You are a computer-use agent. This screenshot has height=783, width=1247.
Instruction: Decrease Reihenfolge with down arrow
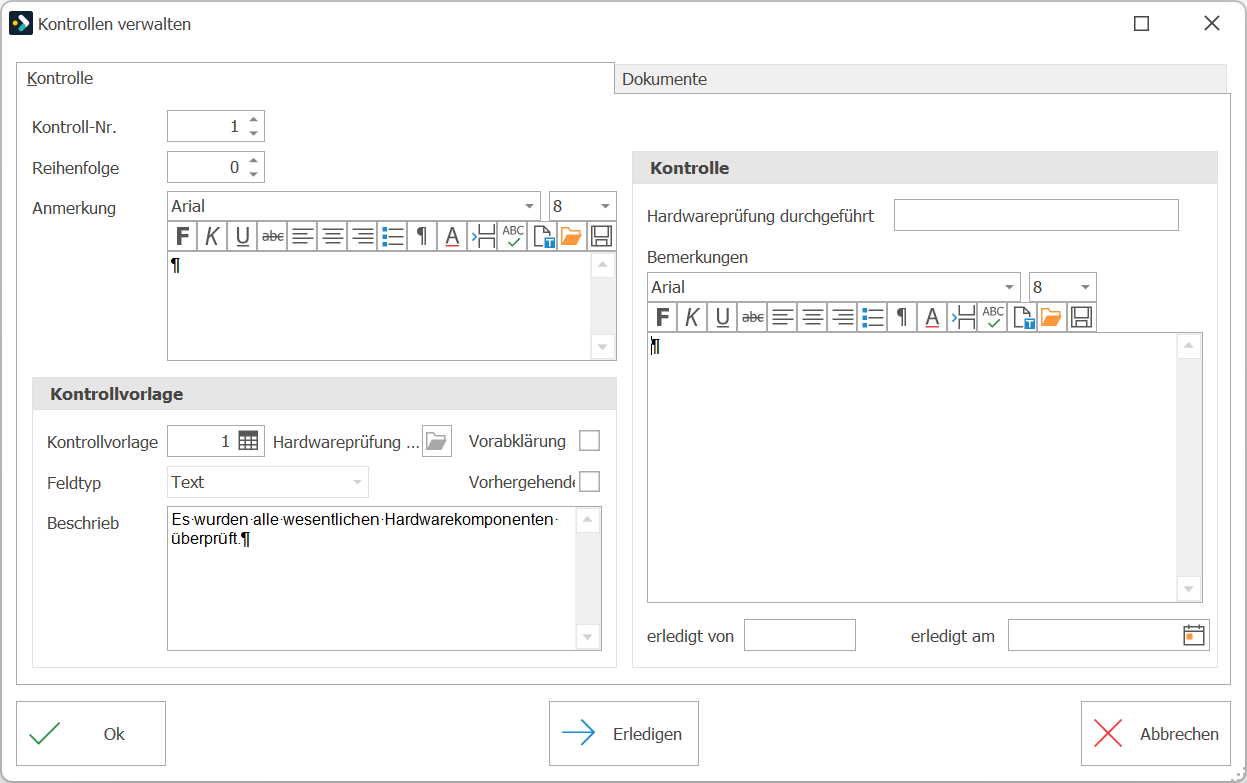254,175
